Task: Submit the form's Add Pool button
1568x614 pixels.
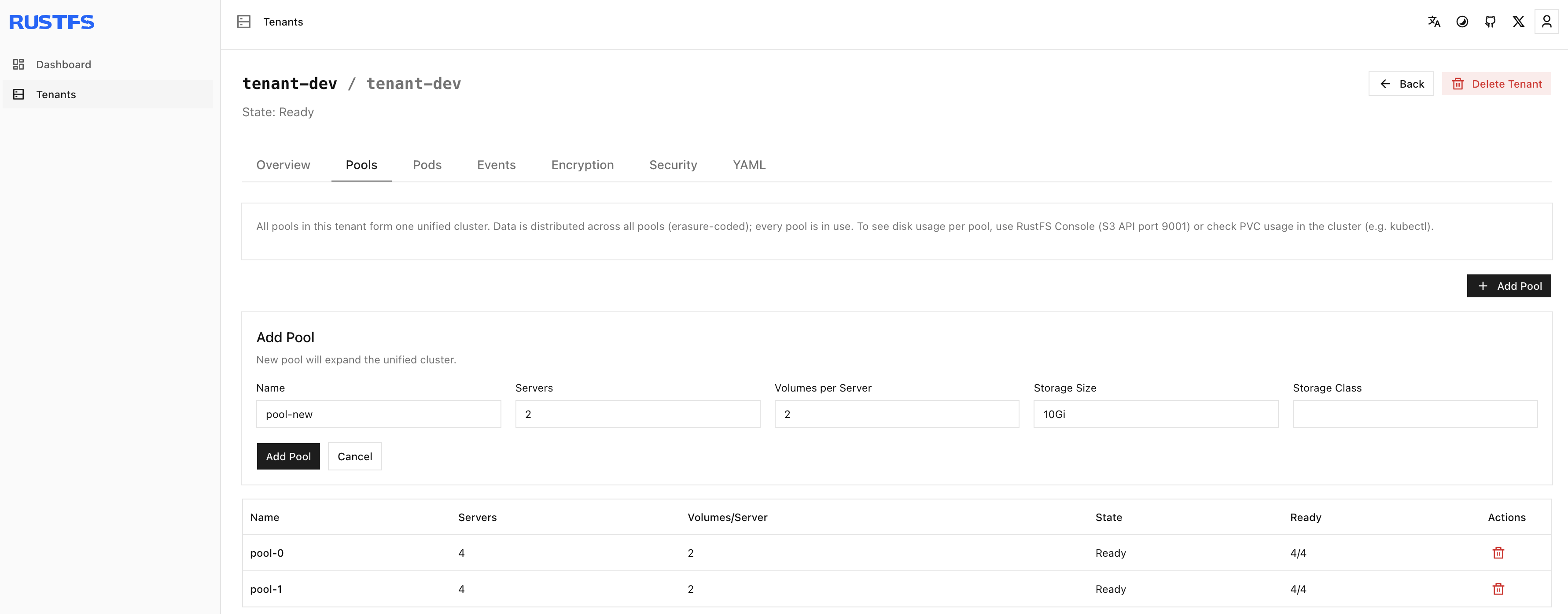Action: pyautogui.click(x=288, y=457)
